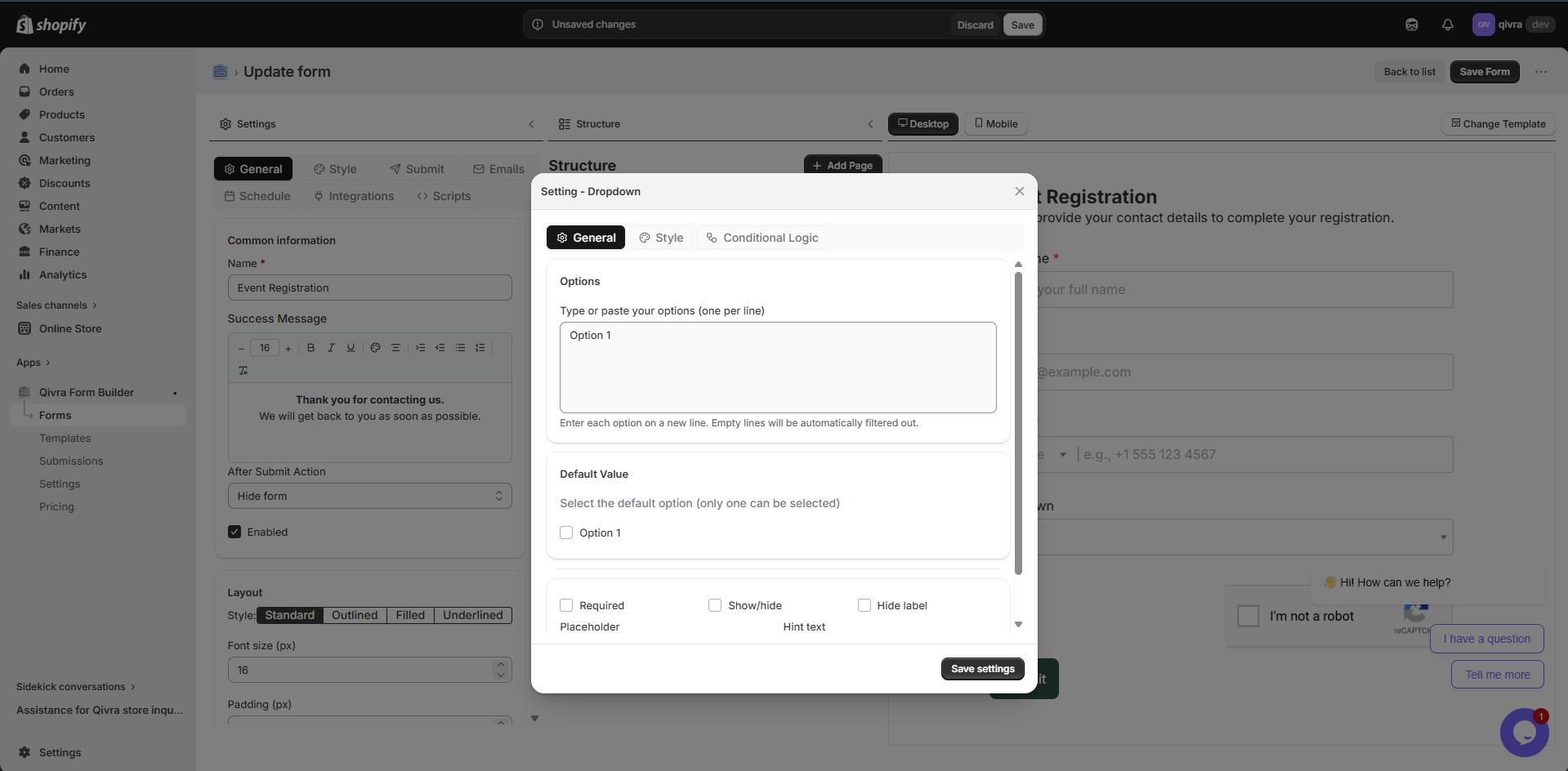Toggle the Show/hide checkbox
Viewport: 1568px width, 771px height.
(x=715, y=605)
